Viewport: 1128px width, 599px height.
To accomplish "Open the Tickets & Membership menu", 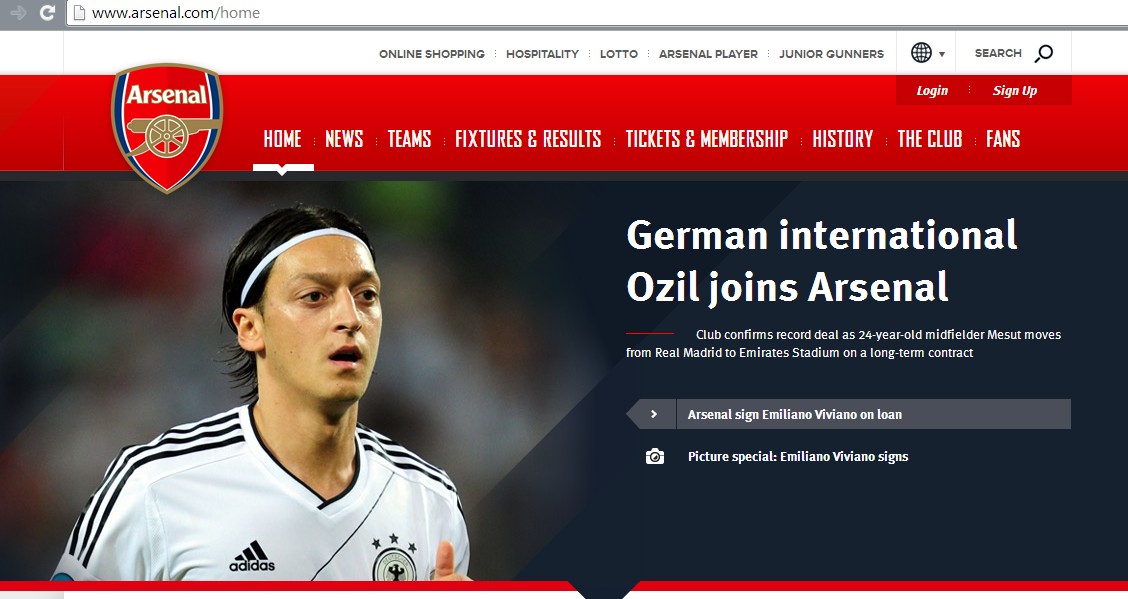I will click(x=706, y=139).
